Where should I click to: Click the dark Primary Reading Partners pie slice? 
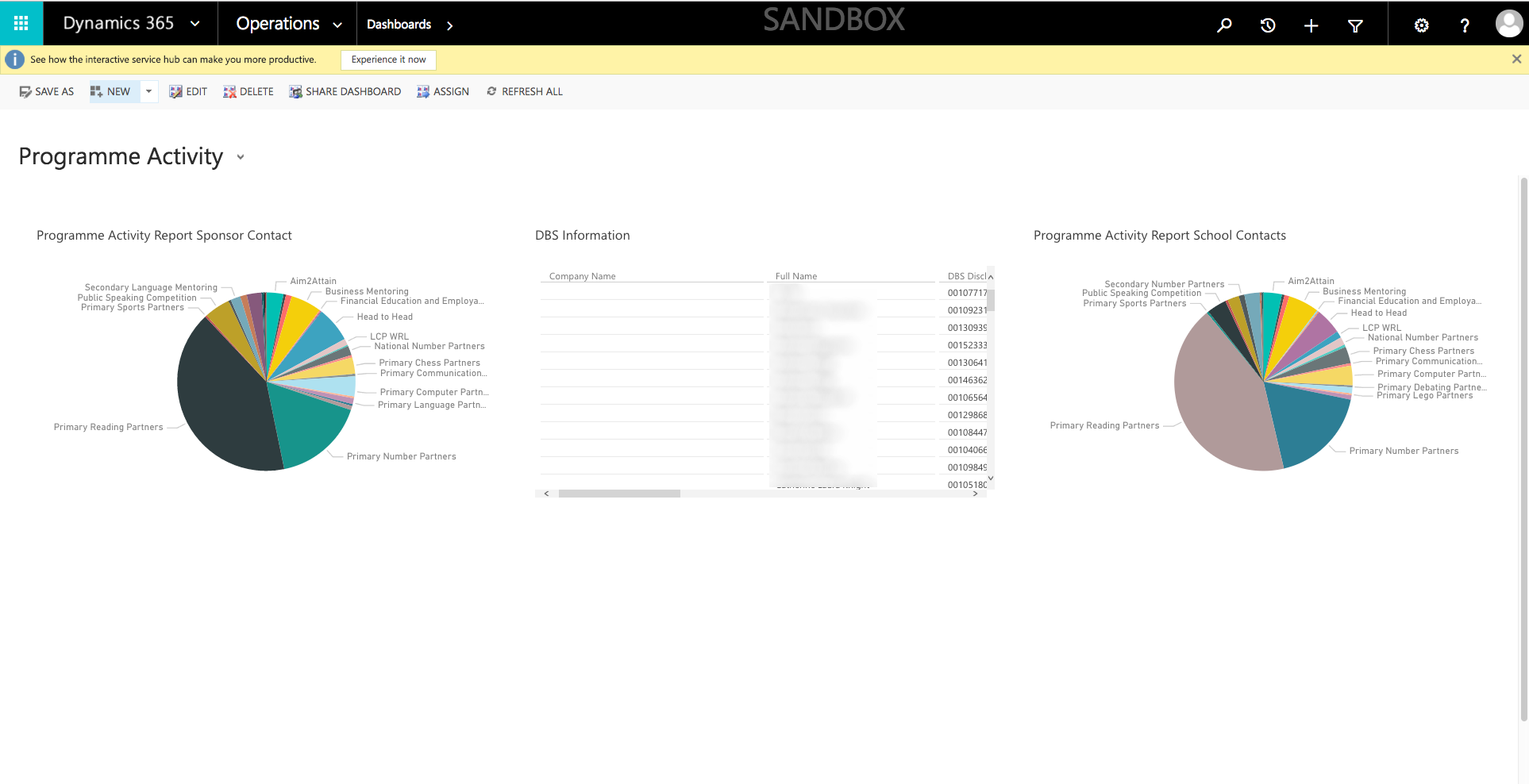(222, 397)
